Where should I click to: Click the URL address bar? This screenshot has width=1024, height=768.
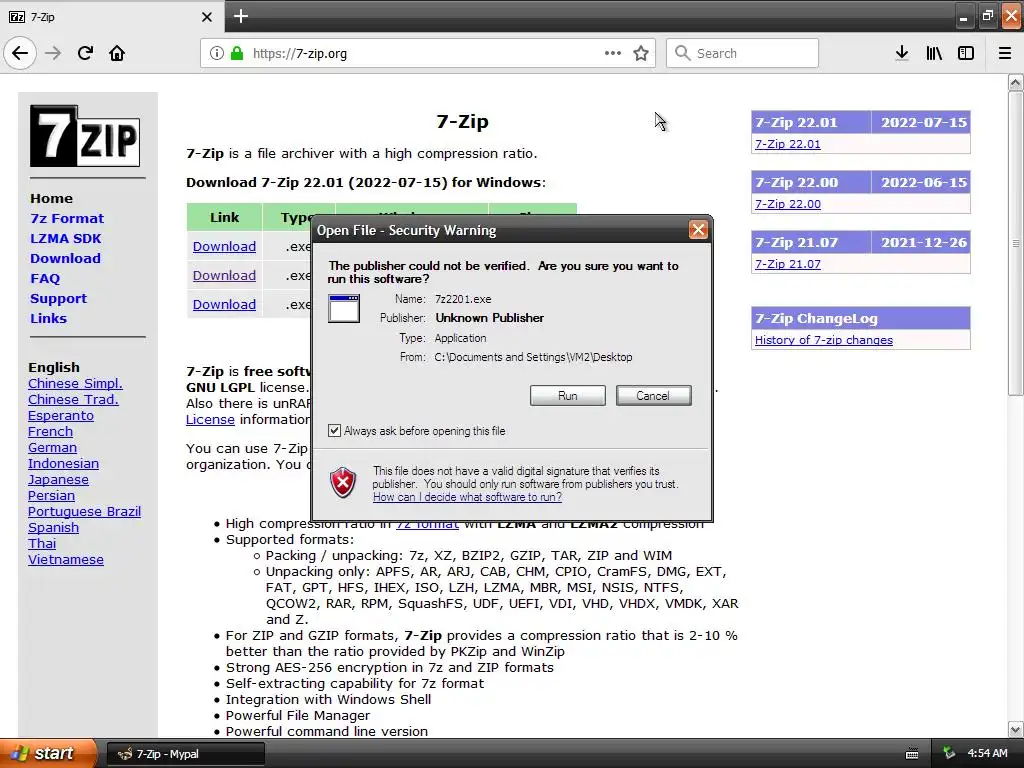[428, 53]
